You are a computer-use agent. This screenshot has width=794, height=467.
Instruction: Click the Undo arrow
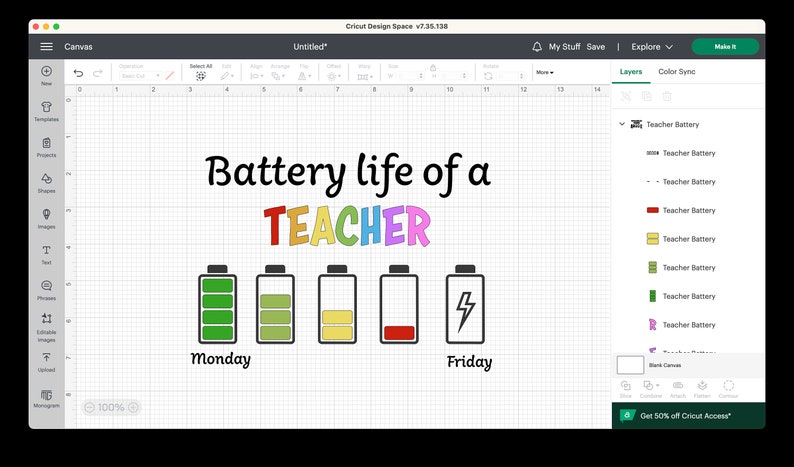click(78, 73)
